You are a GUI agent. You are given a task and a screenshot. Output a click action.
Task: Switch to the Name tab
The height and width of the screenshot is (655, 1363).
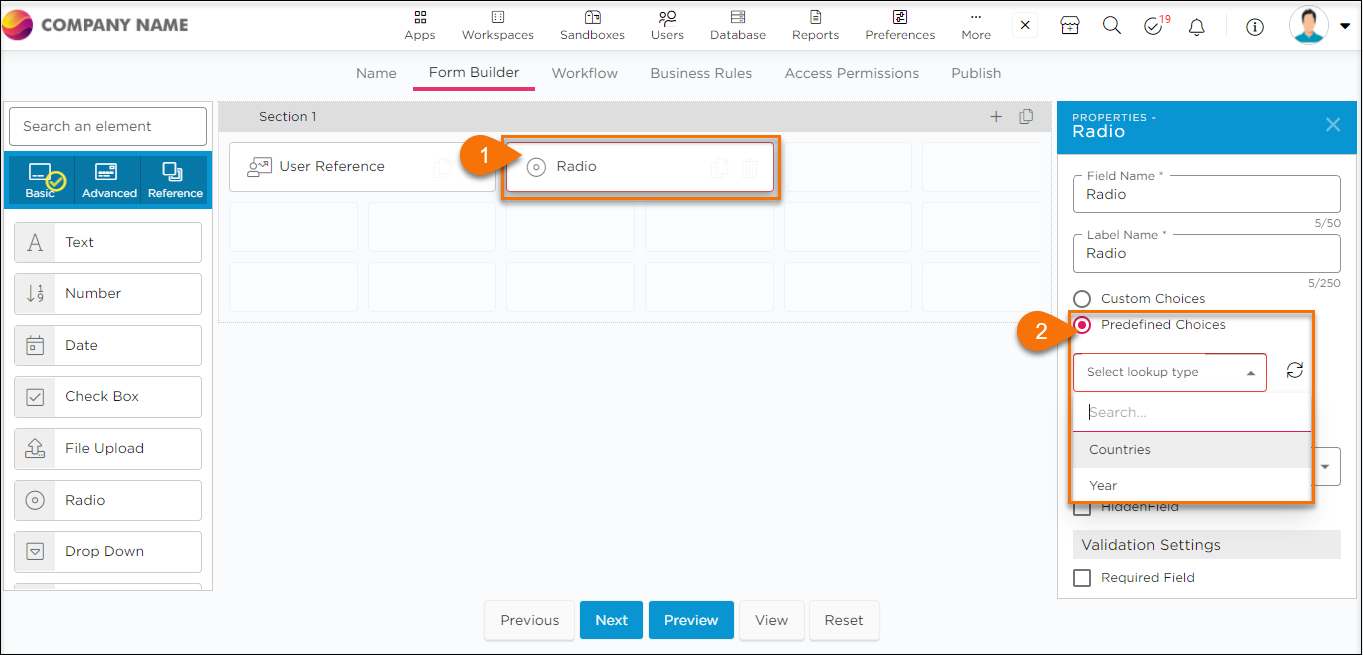(x=376, y=73)
